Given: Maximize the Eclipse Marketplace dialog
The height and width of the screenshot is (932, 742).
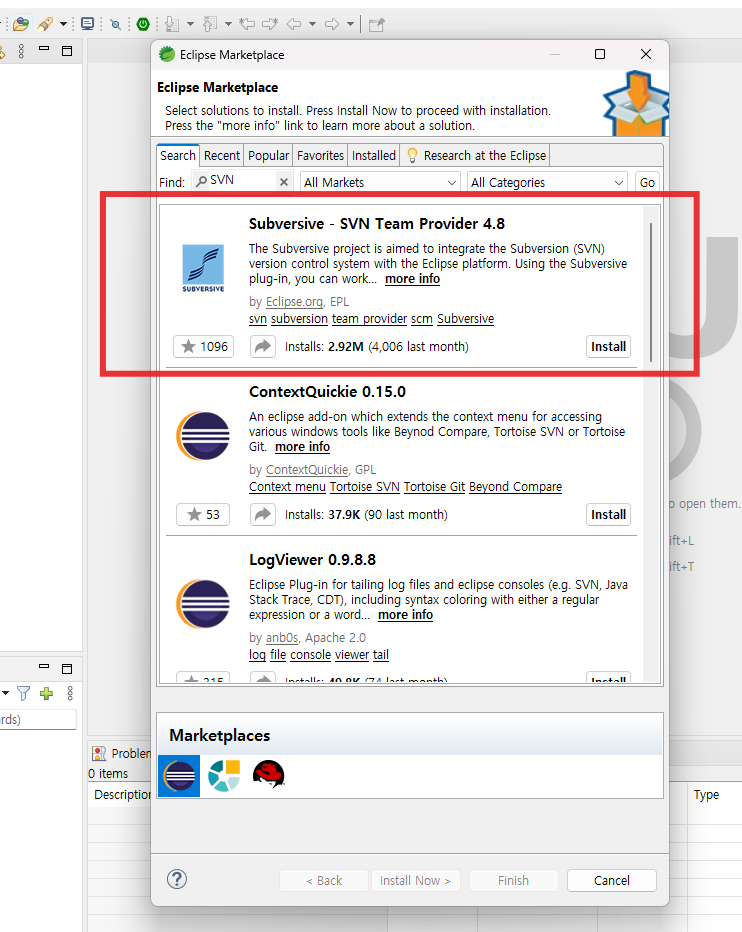Looking at the screenshot, I should (x=600, y=54).
